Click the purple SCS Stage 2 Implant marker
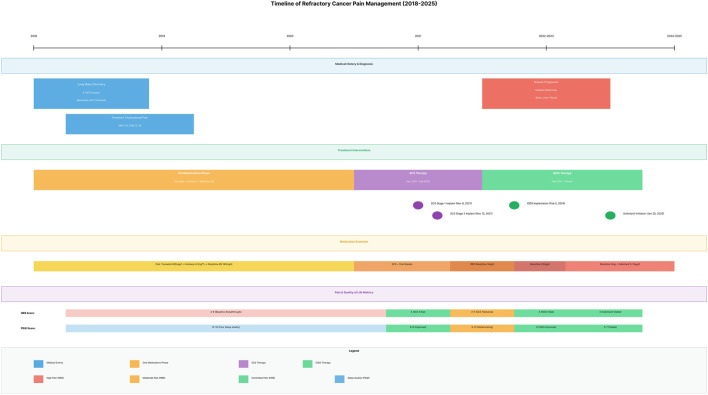The height and width of the screenshot is (395, 708). [x=437, y=215]
